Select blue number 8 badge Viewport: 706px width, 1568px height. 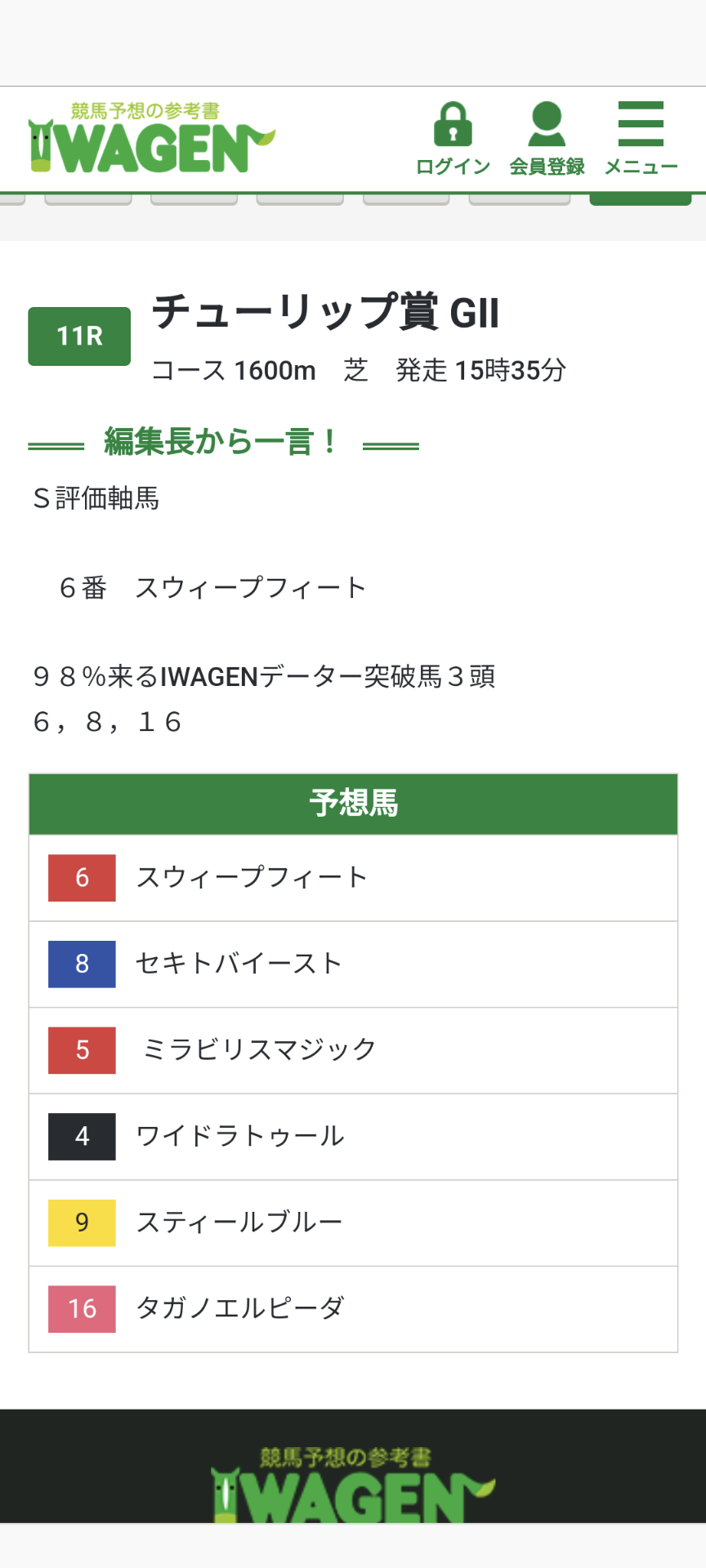coord(82,964)
